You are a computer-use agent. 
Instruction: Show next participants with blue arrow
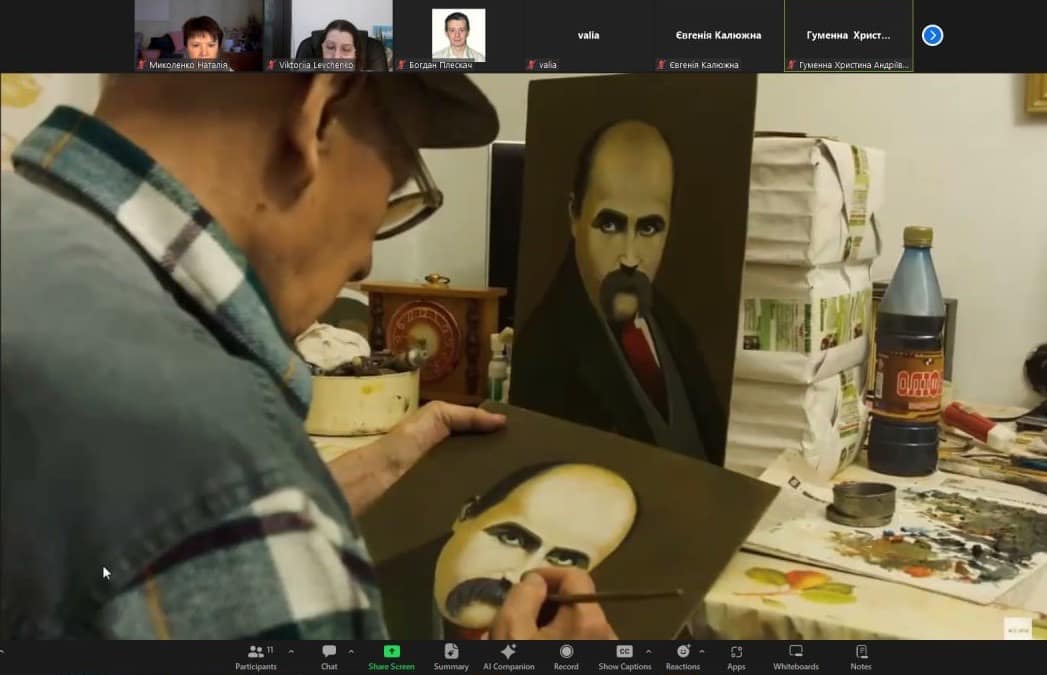pyautogui.click(x=932, y=35)
